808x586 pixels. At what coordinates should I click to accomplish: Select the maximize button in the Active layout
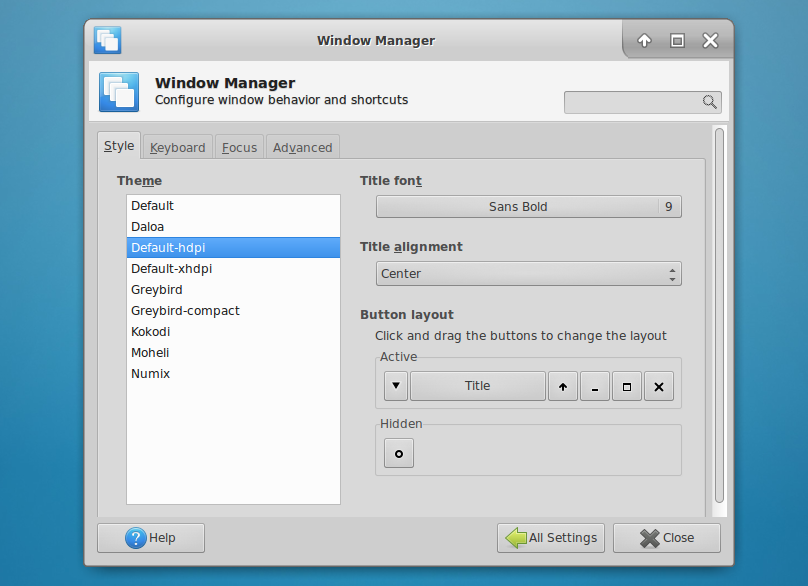(x=626, y=385)
